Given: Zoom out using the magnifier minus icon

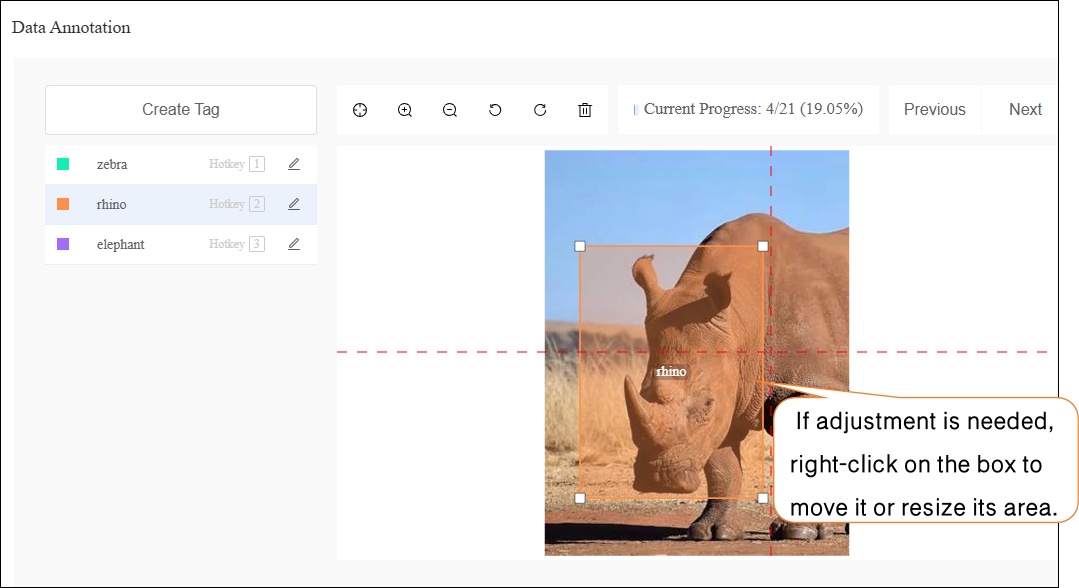Looking at the screenshot, I should point(450,110).
